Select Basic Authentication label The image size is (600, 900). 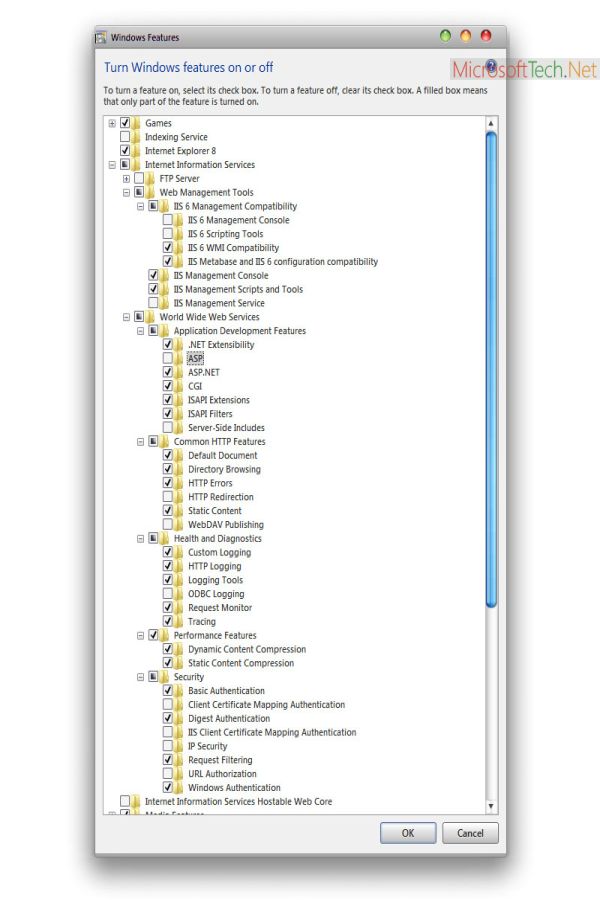226,690
